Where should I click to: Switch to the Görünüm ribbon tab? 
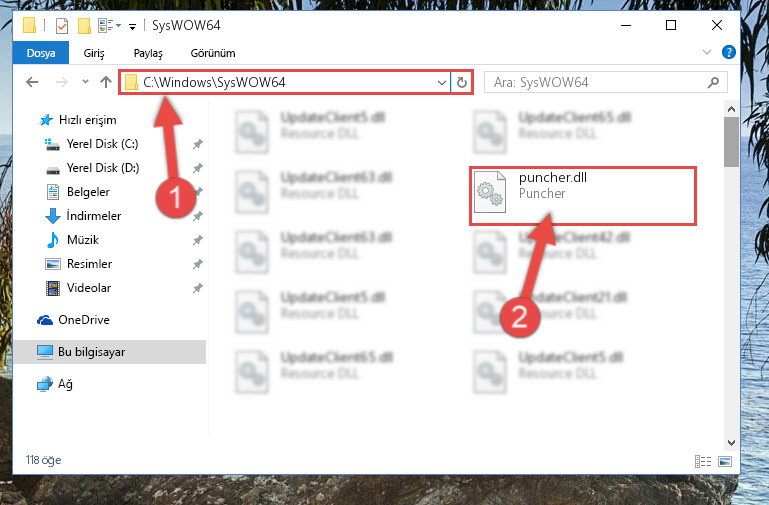tap(213, 53)
